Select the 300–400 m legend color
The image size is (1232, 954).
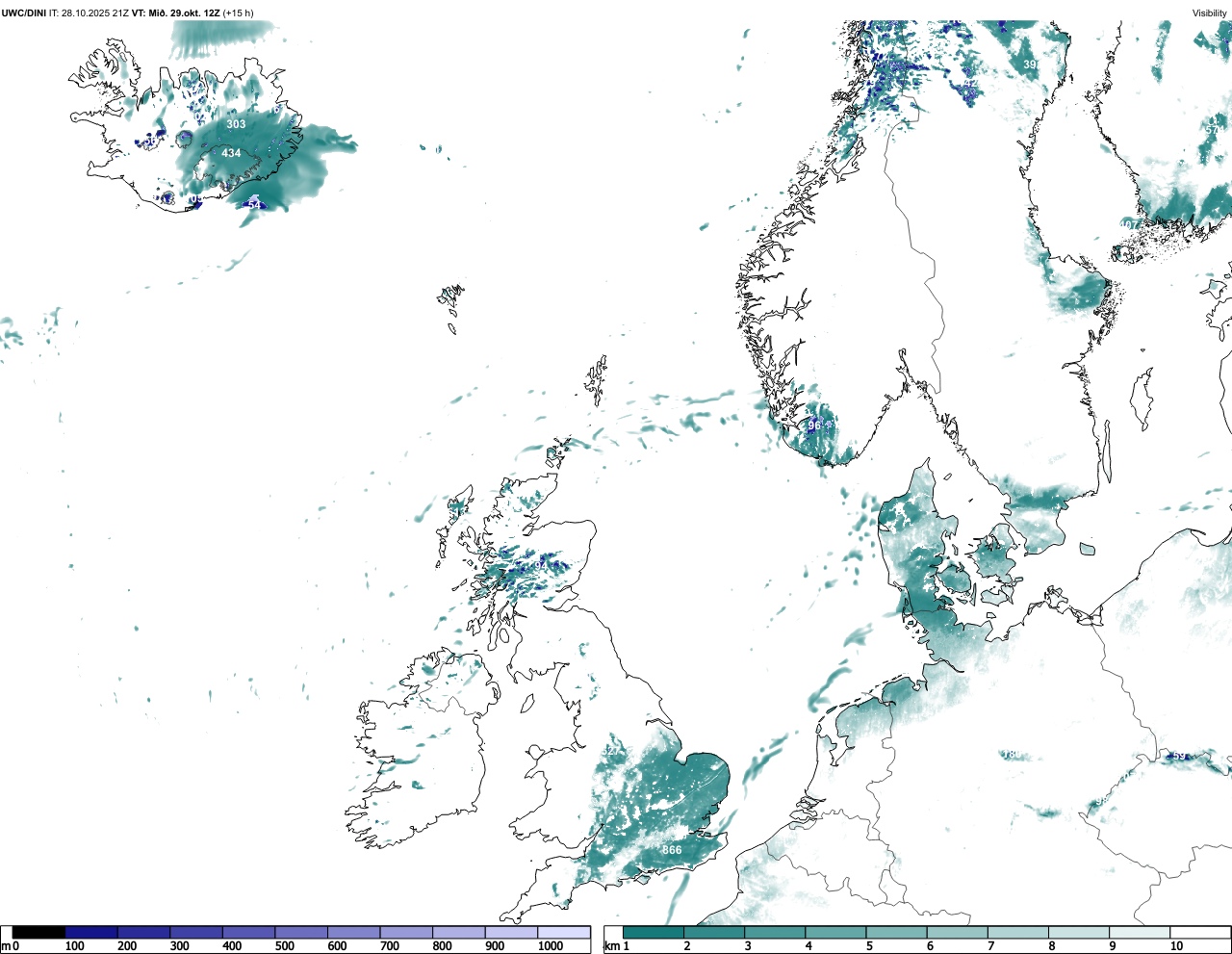coord(196,932)
